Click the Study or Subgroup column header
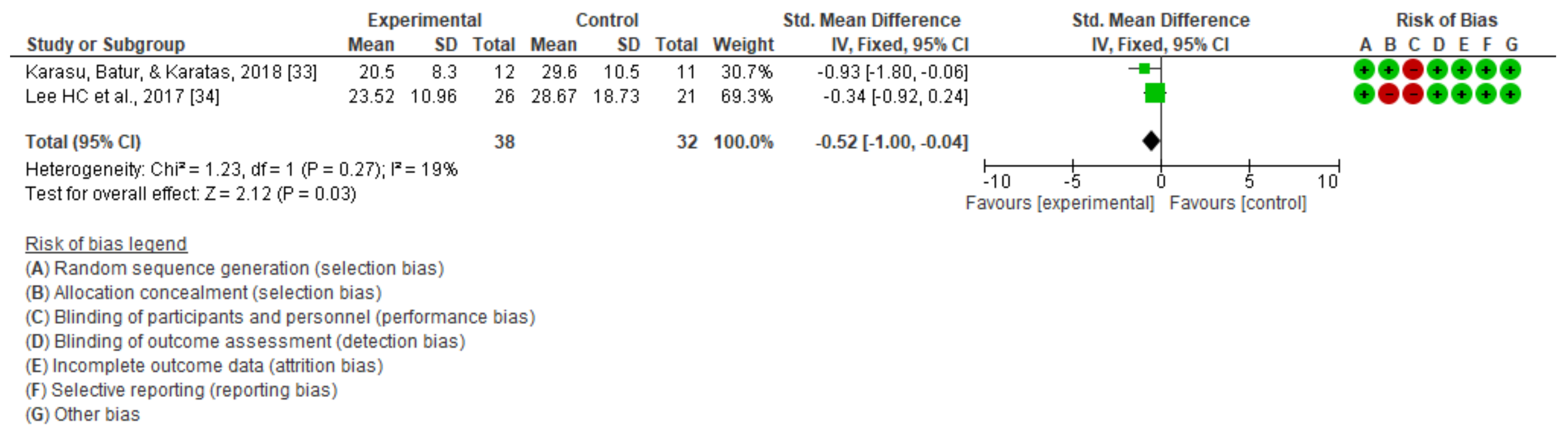 (x=106, y=44)
